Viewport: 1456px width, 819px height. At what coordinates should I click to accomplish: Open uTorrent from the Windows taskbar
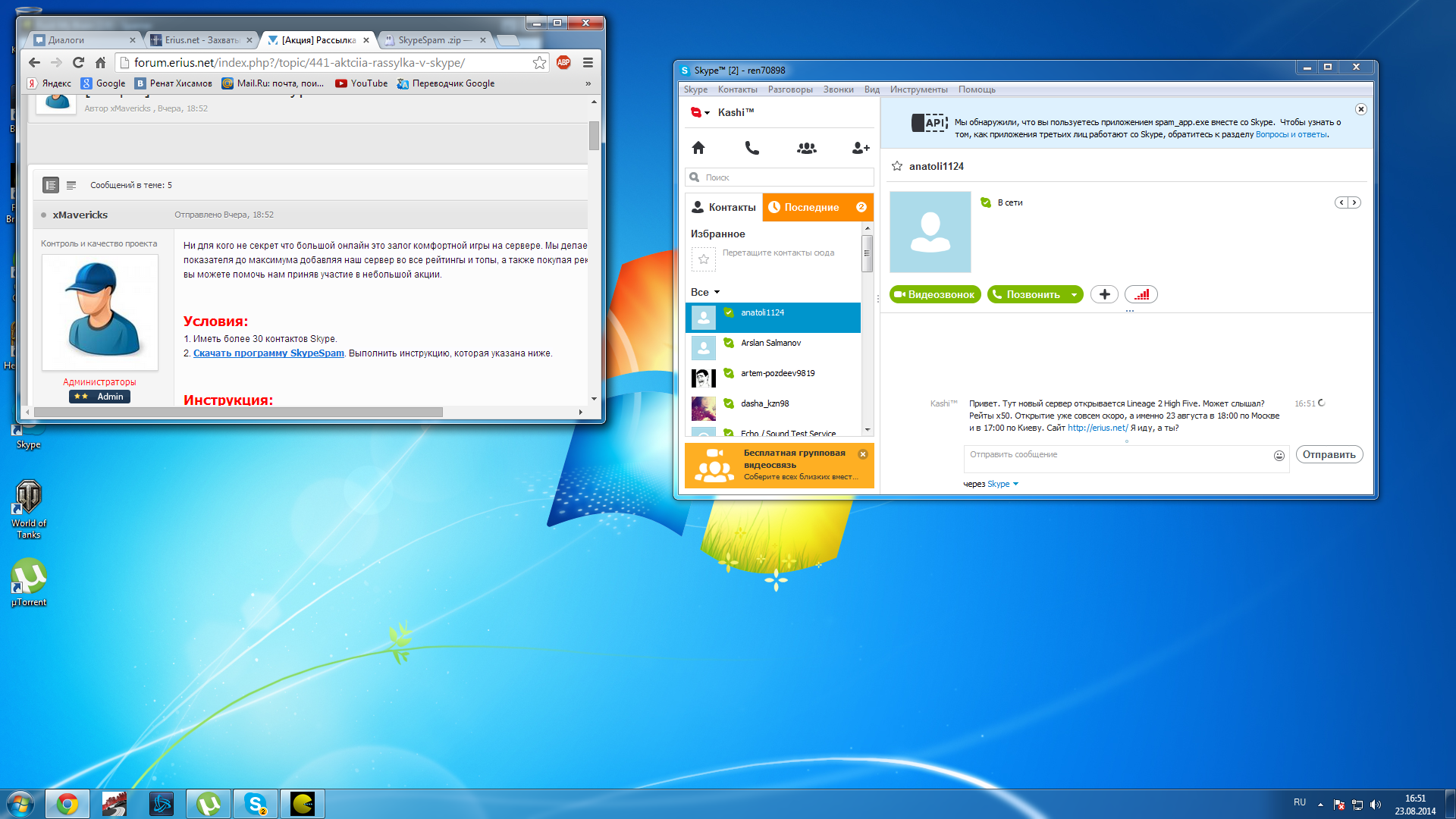tap(209, 804)
